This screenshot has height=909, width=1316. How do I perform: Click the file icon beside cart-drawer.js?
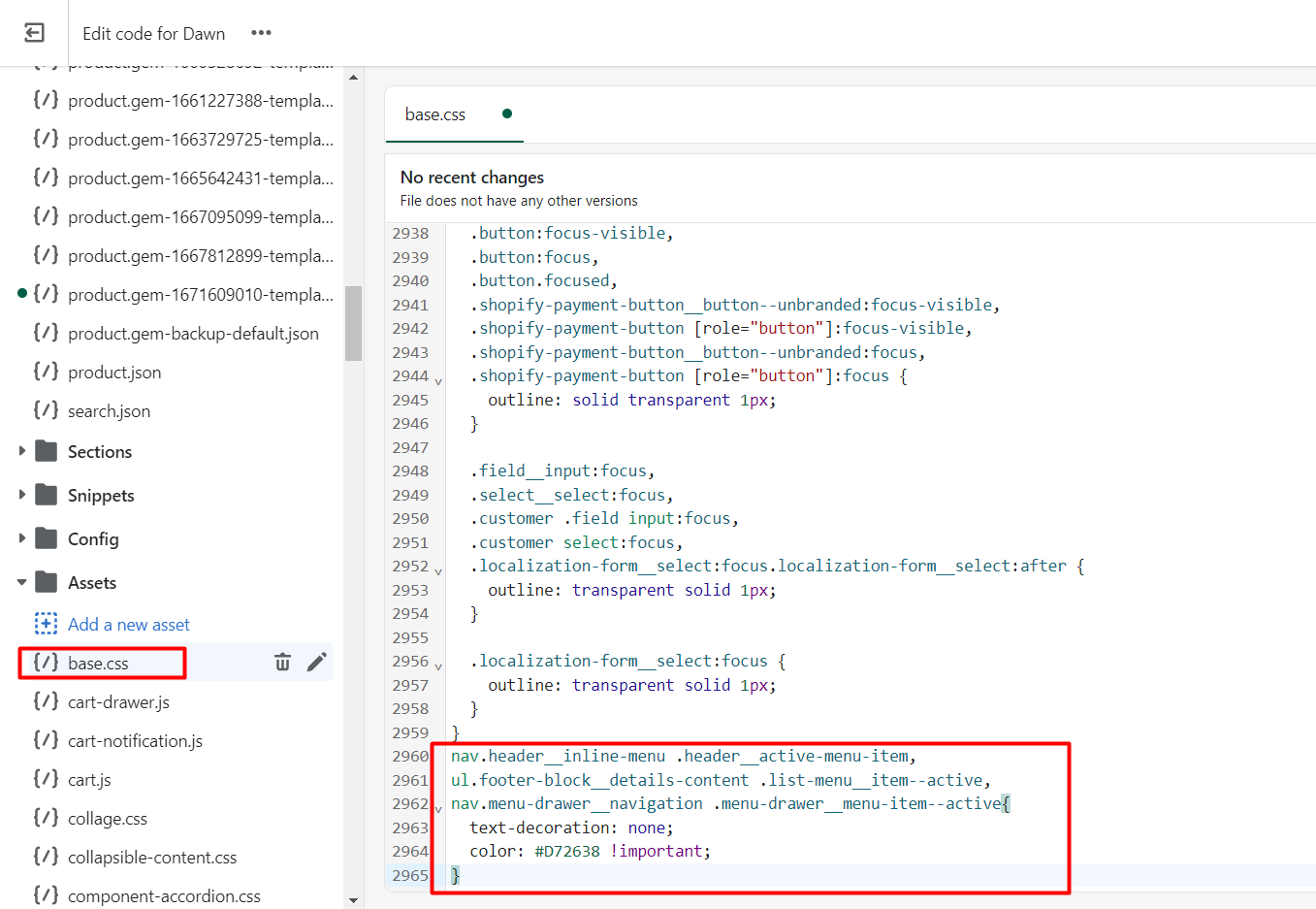coord(46,700)
